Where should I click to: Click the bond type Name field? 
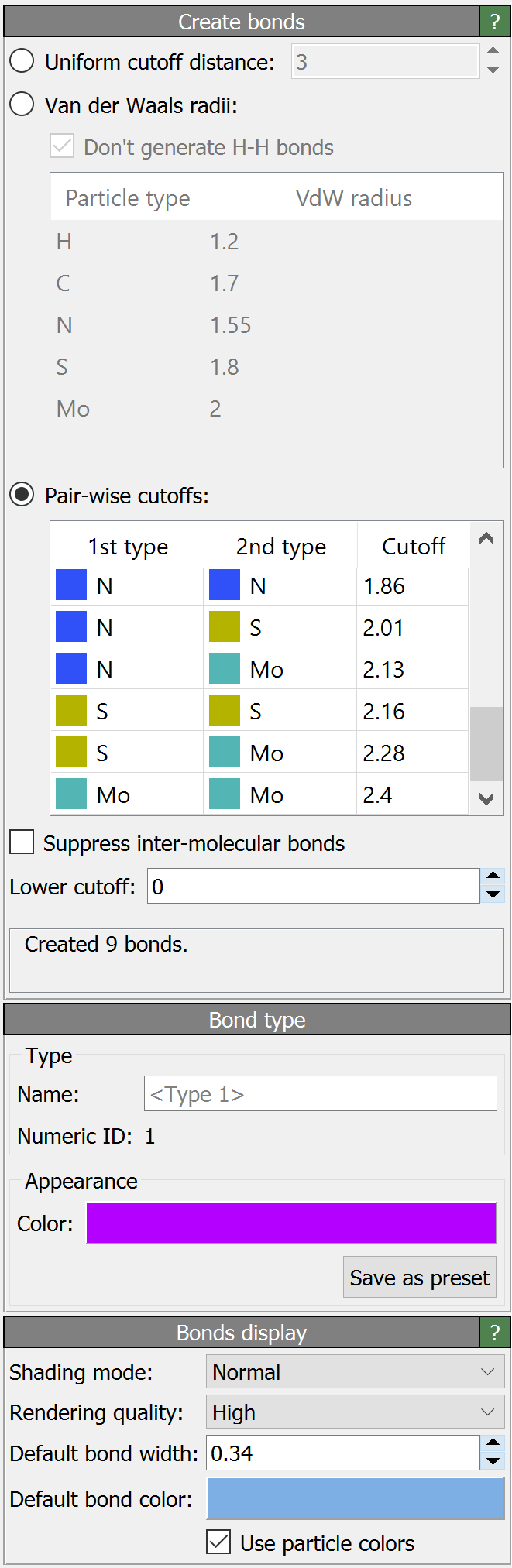click(x=320, y=1094)
